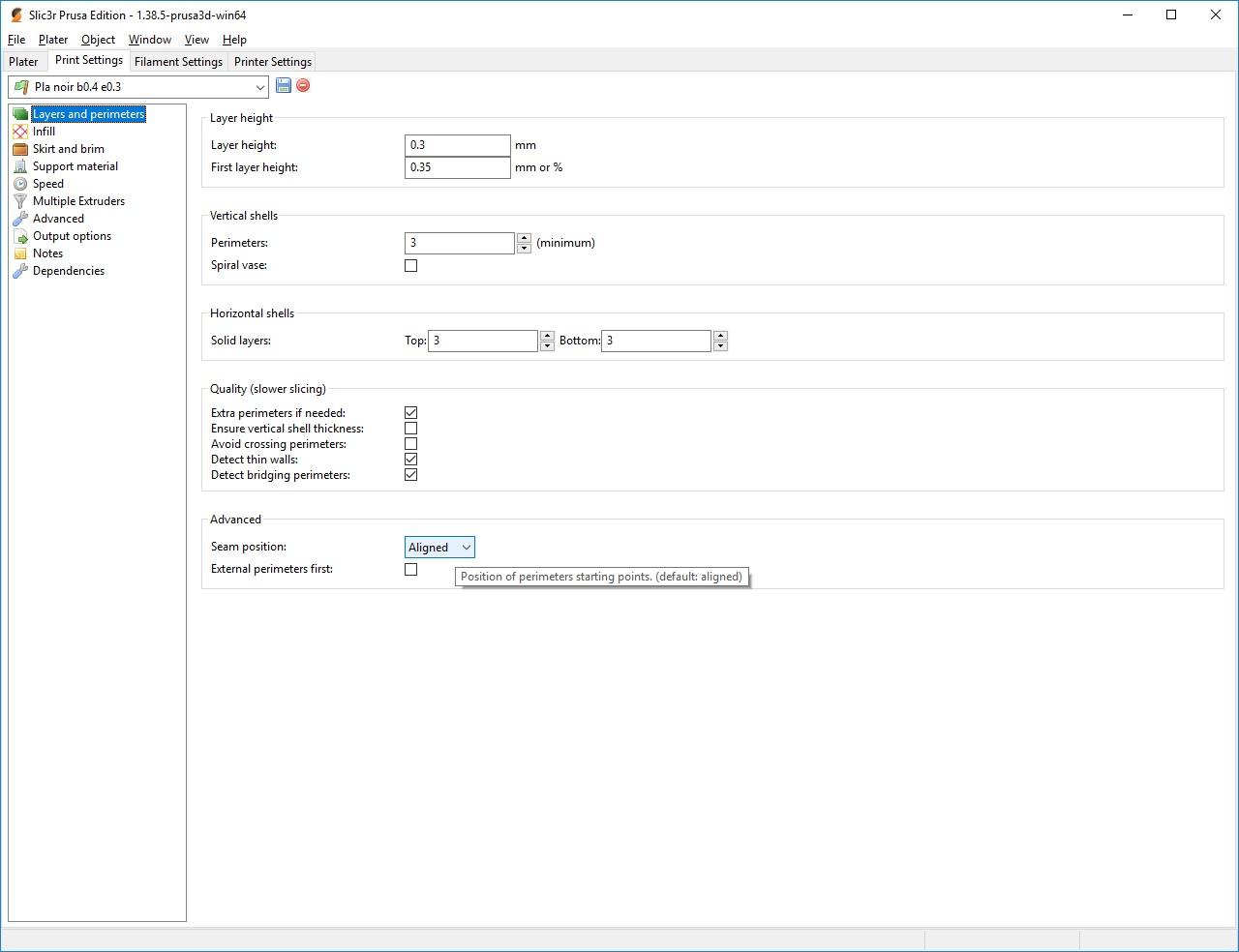This screenshot has width=1239, height=952.
Task: Click the Skirt and brim icon
Action: [x=20, y=149]
